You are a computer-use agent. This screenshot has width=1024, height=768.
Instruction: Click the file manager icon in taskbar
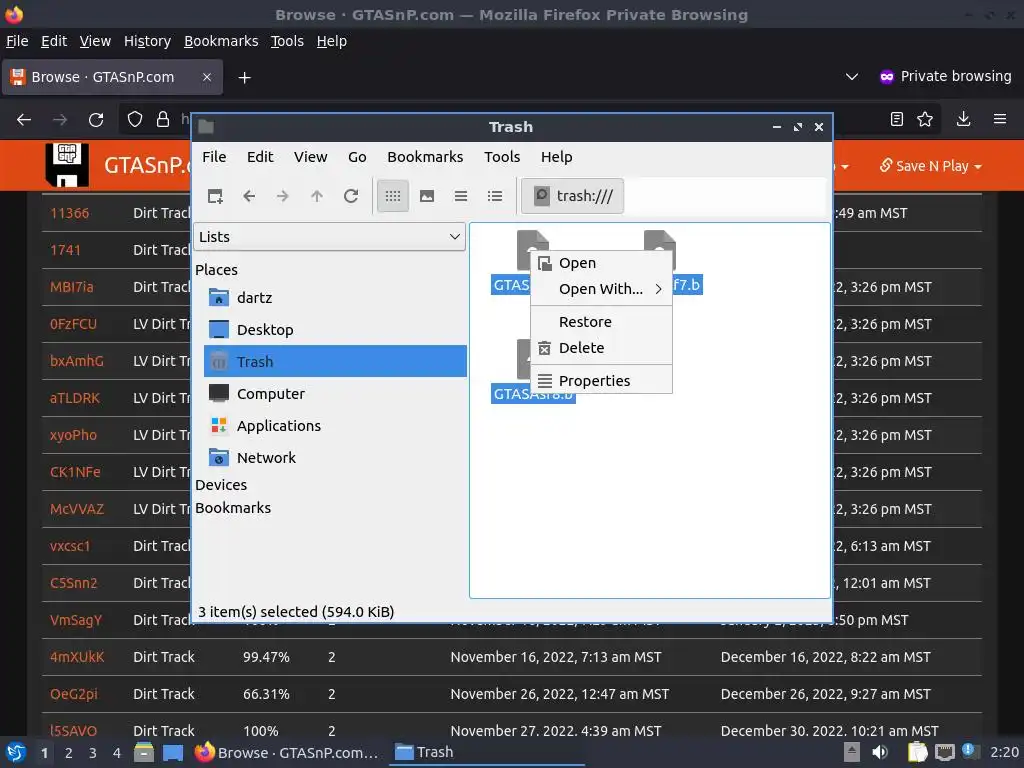click(x=144, y=753)
